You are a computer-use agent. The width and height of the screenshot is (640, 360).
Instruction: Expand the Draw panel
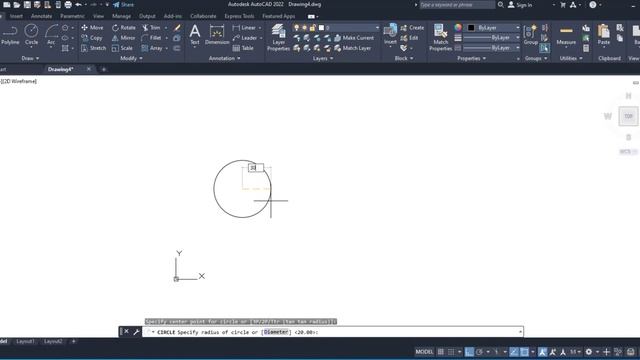point(30,58)
